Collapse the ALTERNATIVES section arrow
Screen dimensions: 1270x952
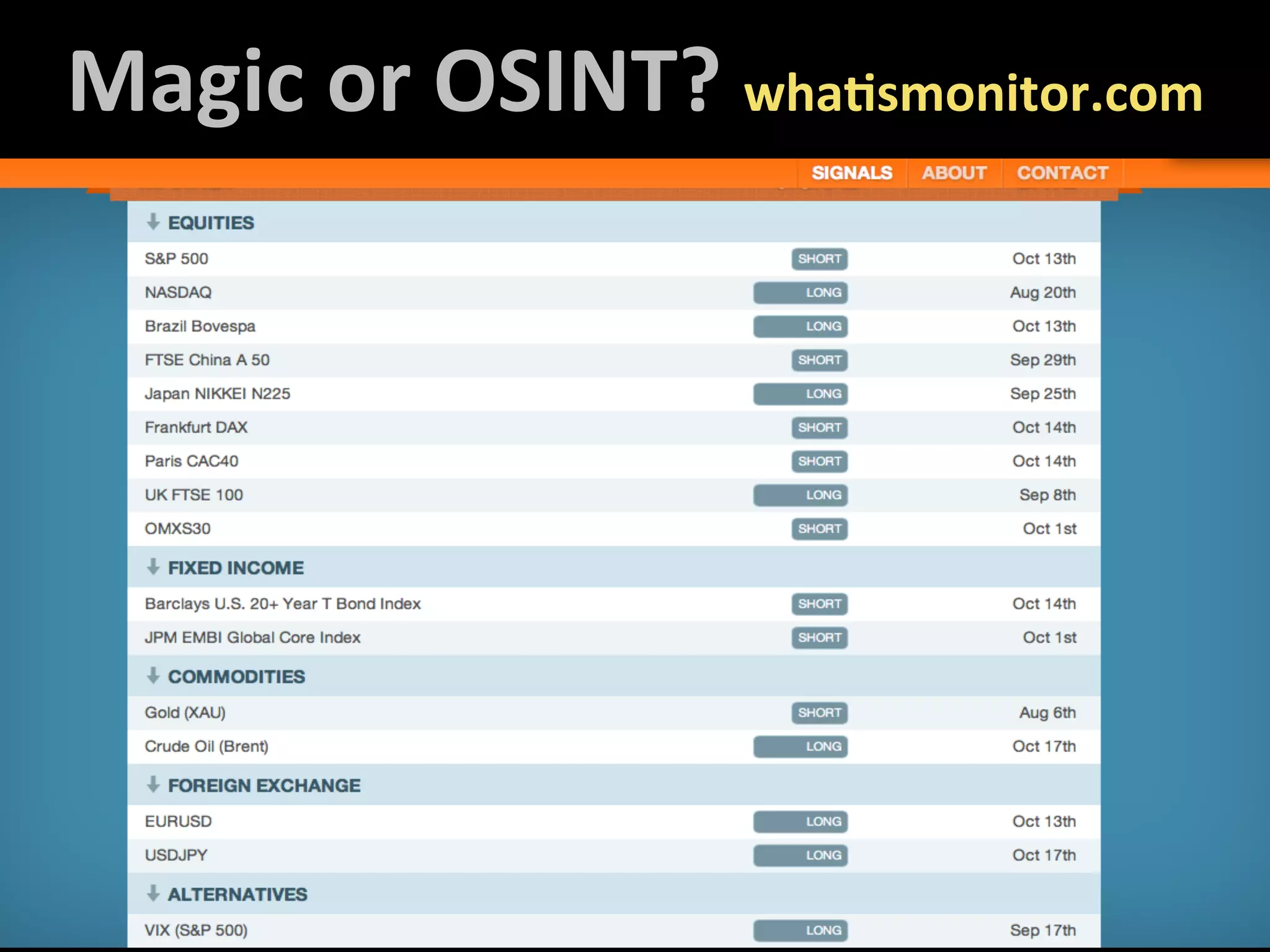(153, 893)
